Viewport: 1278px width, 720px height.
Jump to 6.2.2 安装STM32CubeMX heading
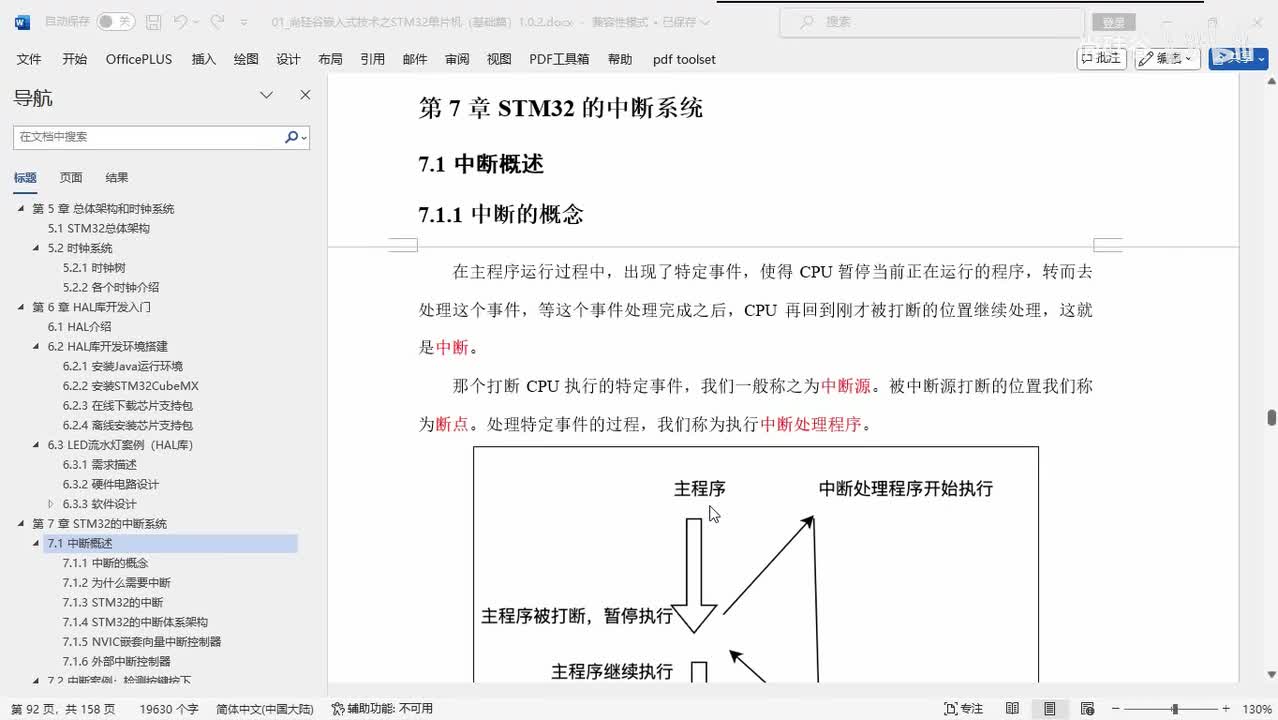[x=131, y=386]
